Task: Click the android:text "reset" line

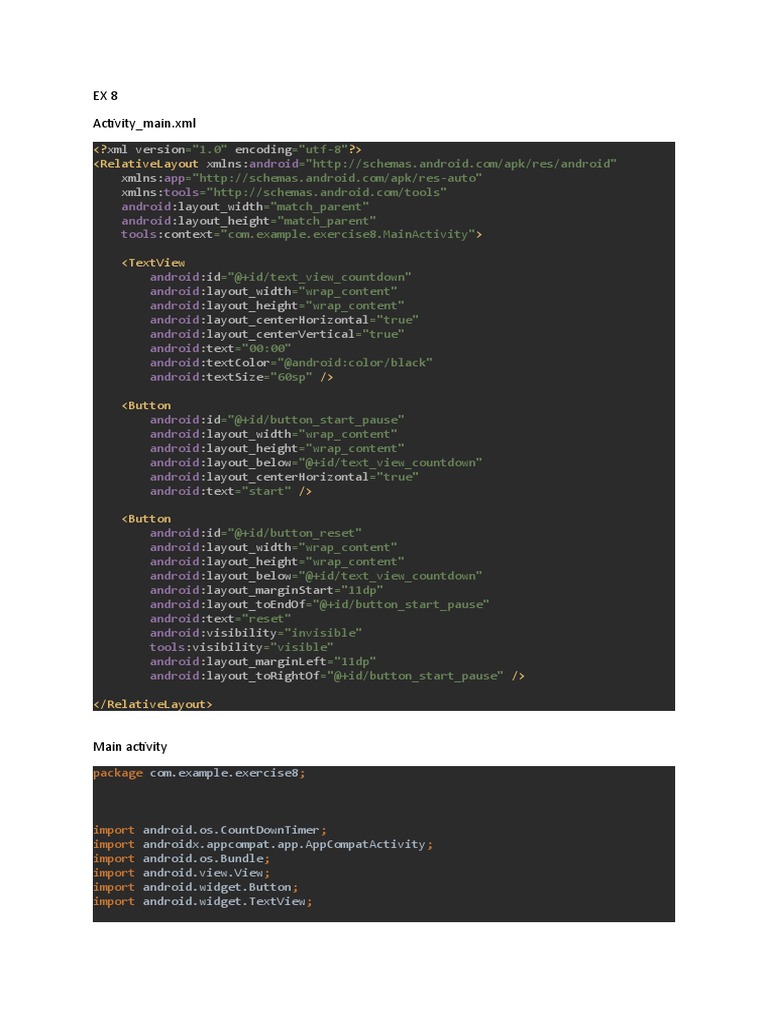Action: (x=220, y=618)
